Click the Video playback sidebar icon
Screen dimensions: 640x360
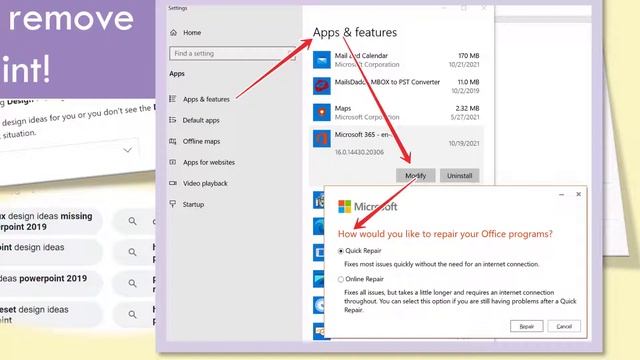point(173,183)
